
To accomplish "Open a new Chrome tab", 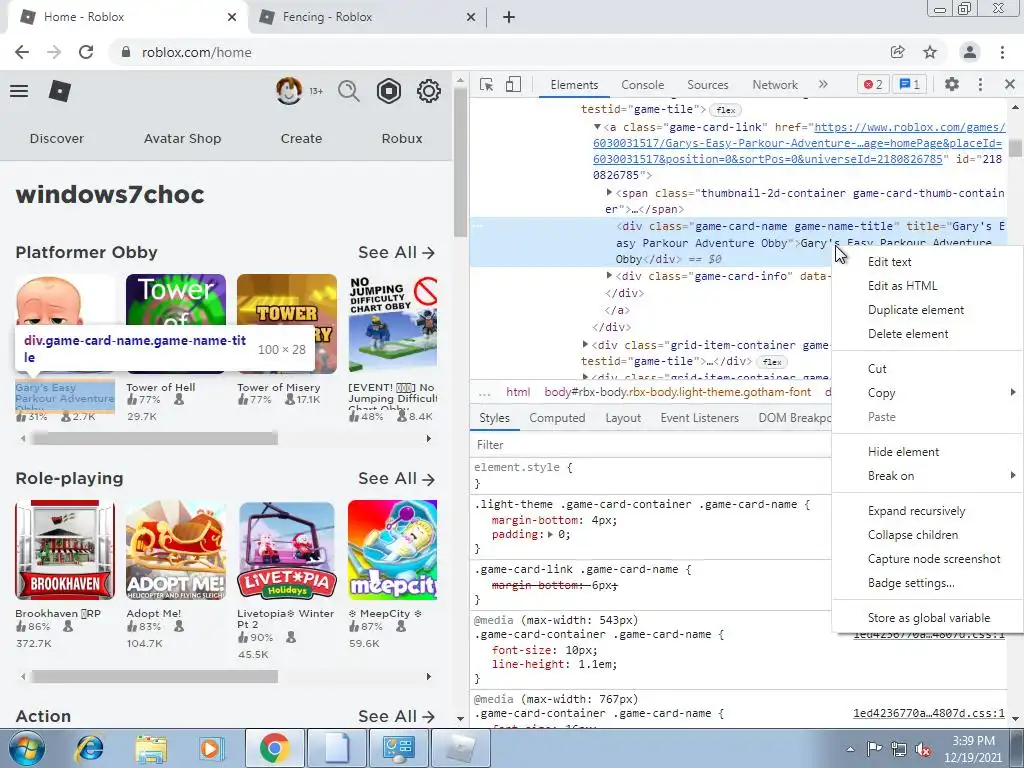I will pos(509,17).
